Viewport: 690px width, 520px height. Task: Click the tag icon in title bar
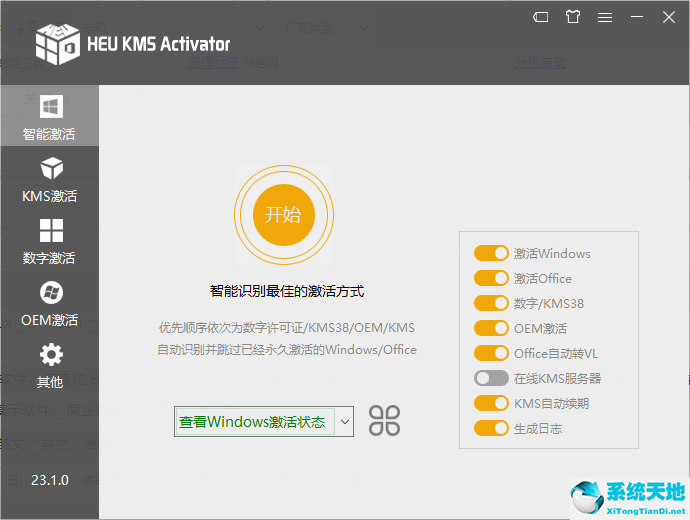(x=541, y=17)
